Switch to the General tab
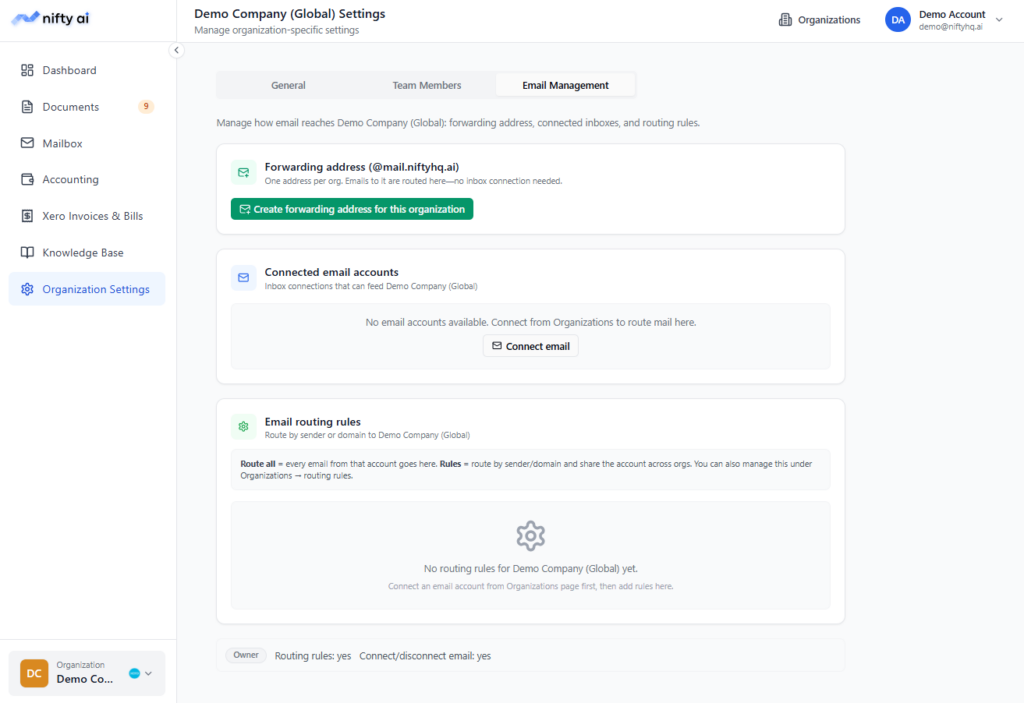Screen dimensions: 1024x703 [x=288, y=85]
